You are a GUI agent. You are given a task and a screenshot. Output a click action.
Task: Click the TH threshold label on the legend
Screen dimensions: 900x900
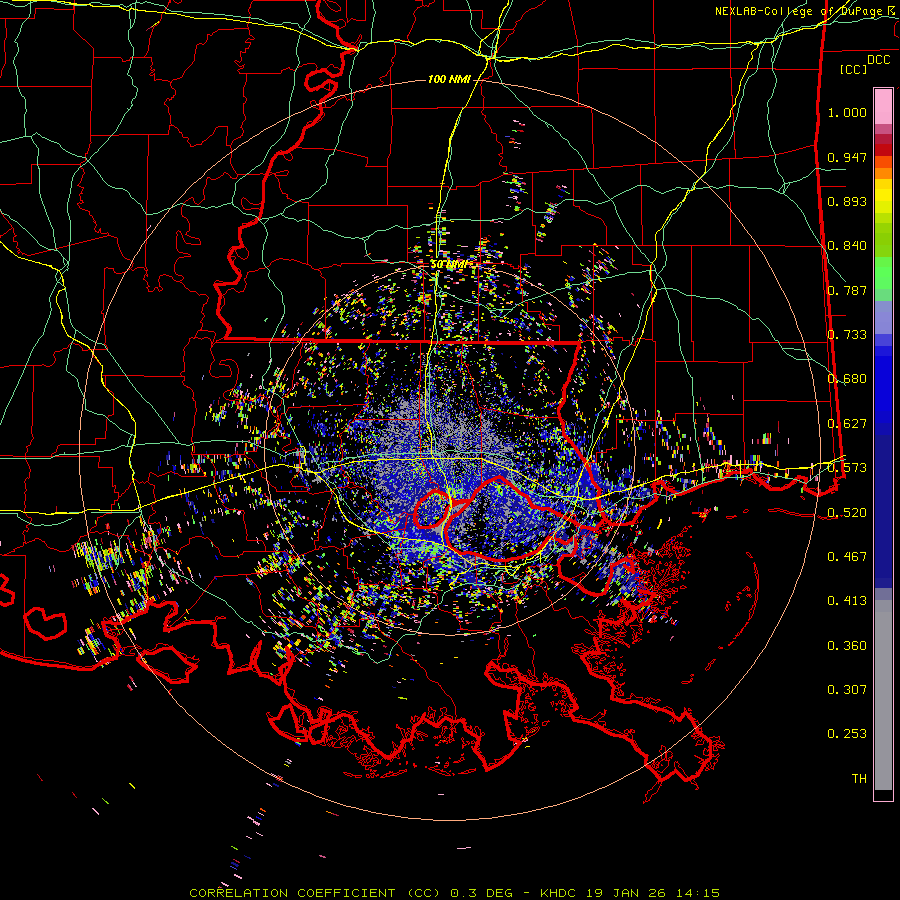(859, 779)
